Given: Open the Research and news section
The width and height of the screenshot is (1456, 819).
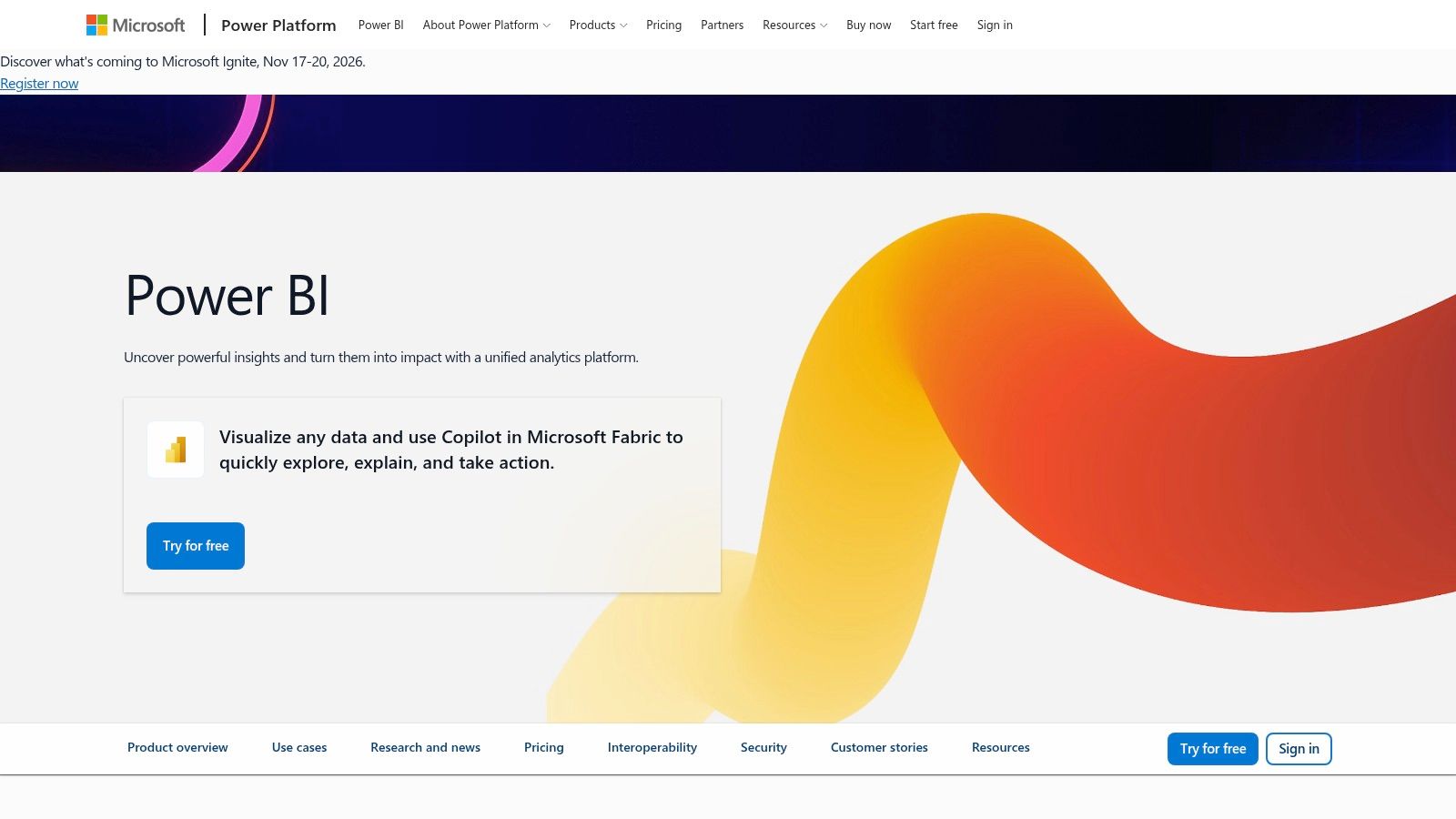Looking at the screenshot, I should click(x=425, y=748).
